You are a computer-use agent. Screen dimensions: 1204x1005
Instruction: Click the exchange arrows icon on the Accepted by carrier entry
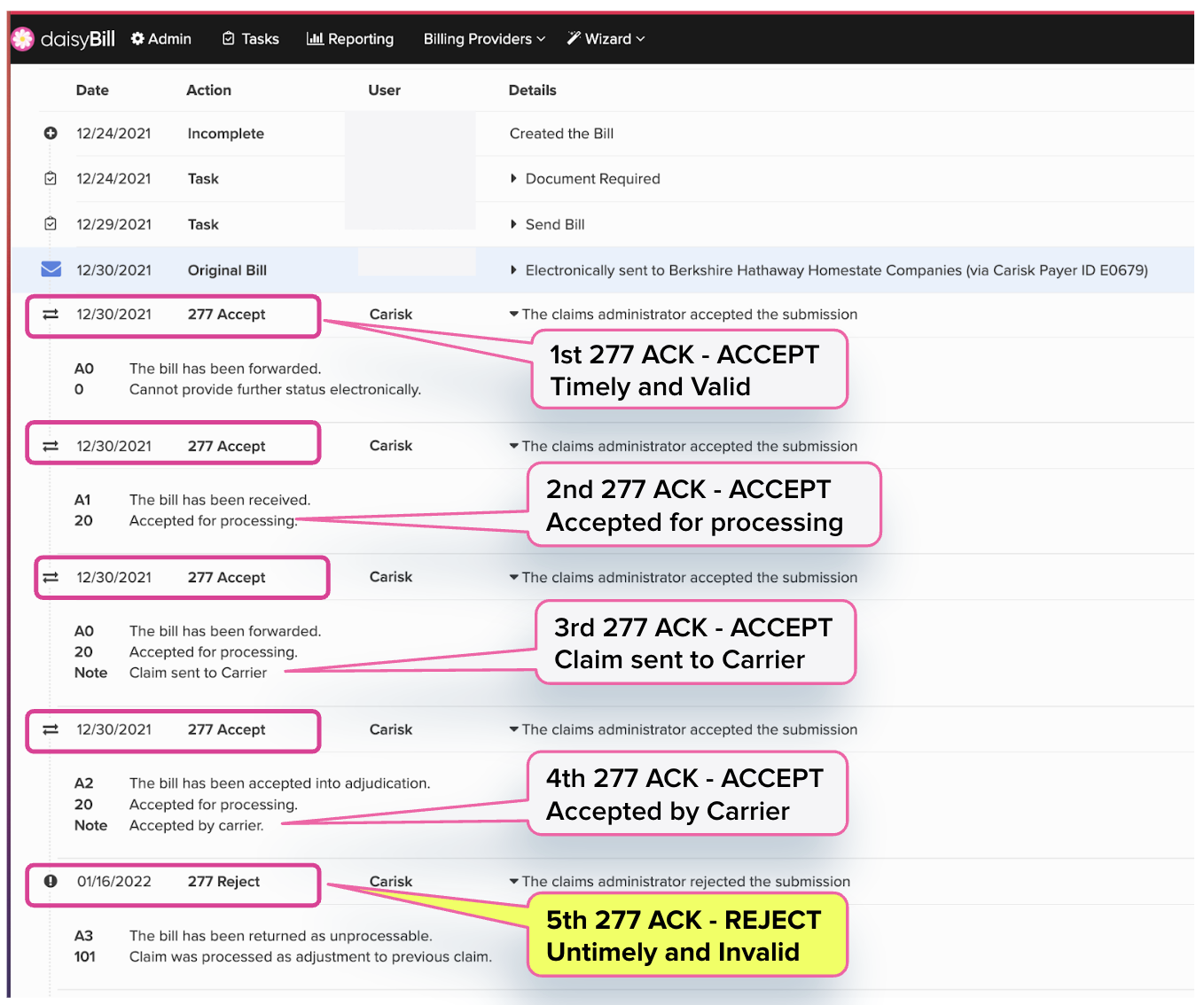(51, 729)
